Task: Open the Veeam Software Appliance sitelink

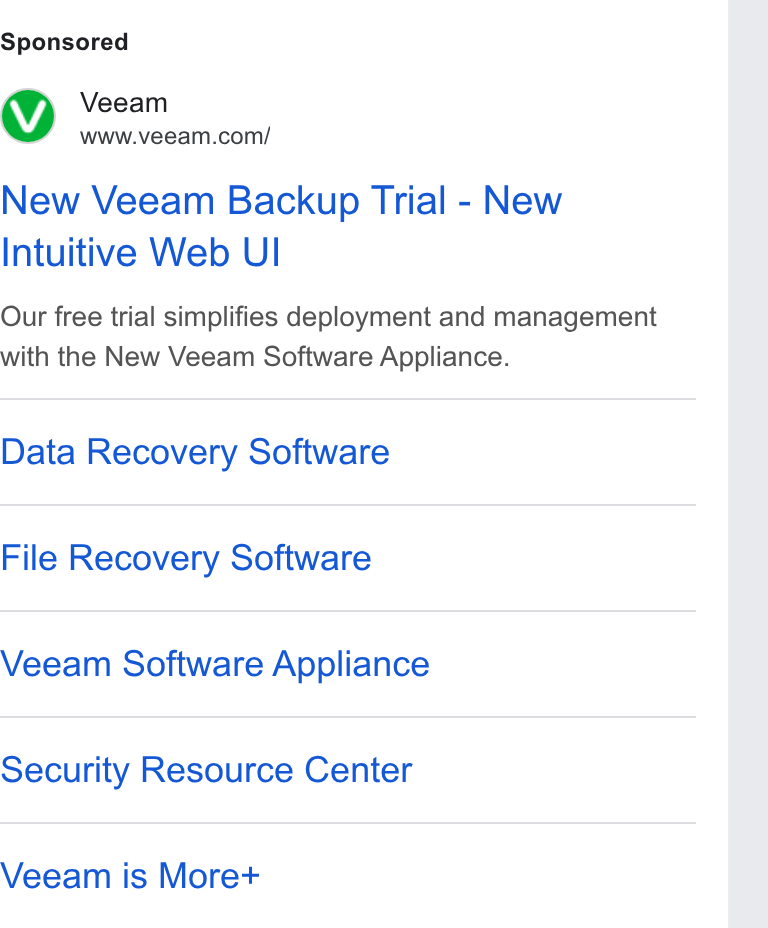Action: click(215, 665)
